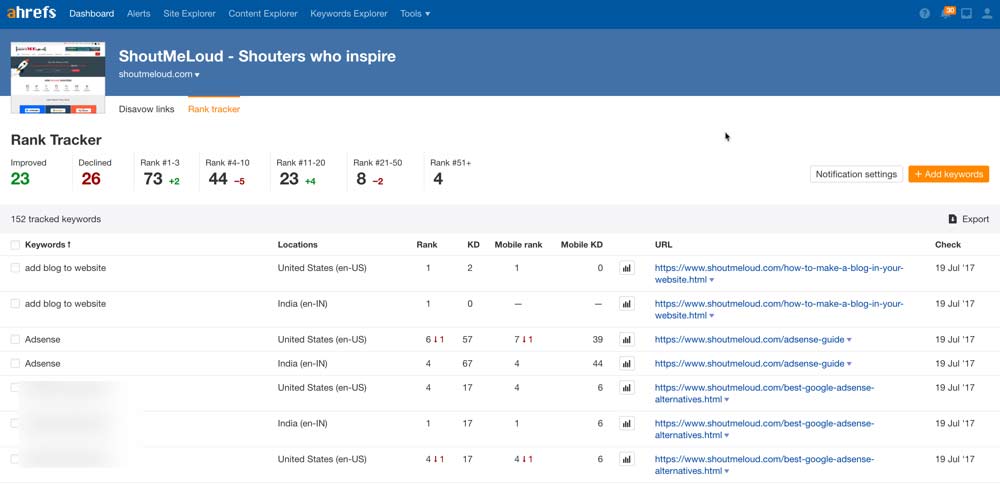This screenshot has height=484, width=1000.
Task: Click the screen icon in top bar
Action: point(967,13)
